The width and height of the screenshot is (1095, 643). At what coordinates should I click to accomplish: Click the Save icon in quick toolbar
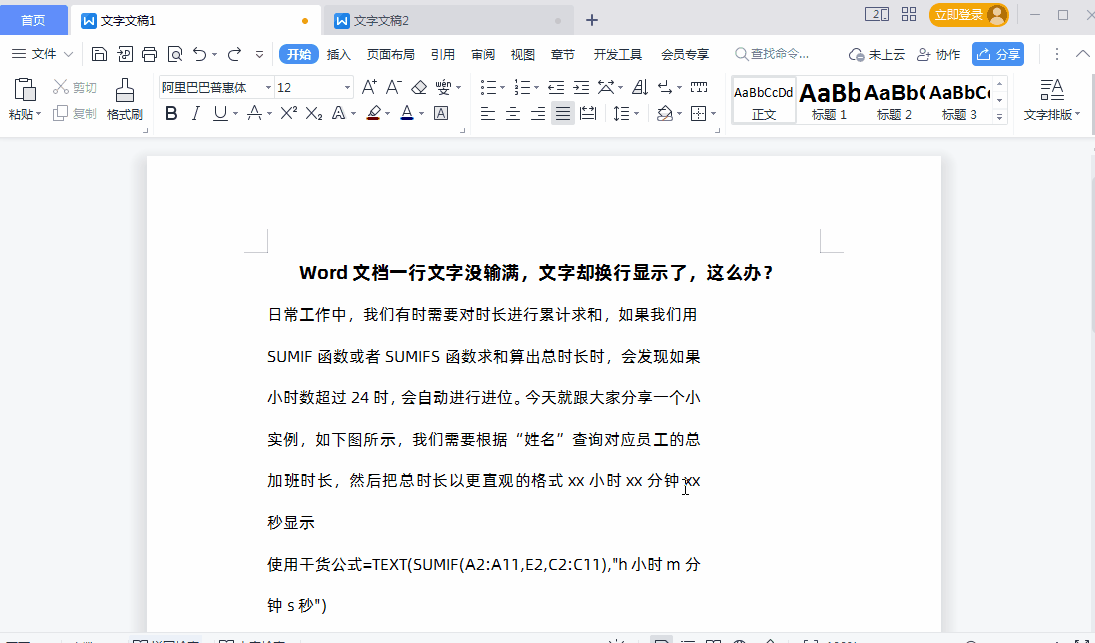pyautogui.click(x=99, y=54)
